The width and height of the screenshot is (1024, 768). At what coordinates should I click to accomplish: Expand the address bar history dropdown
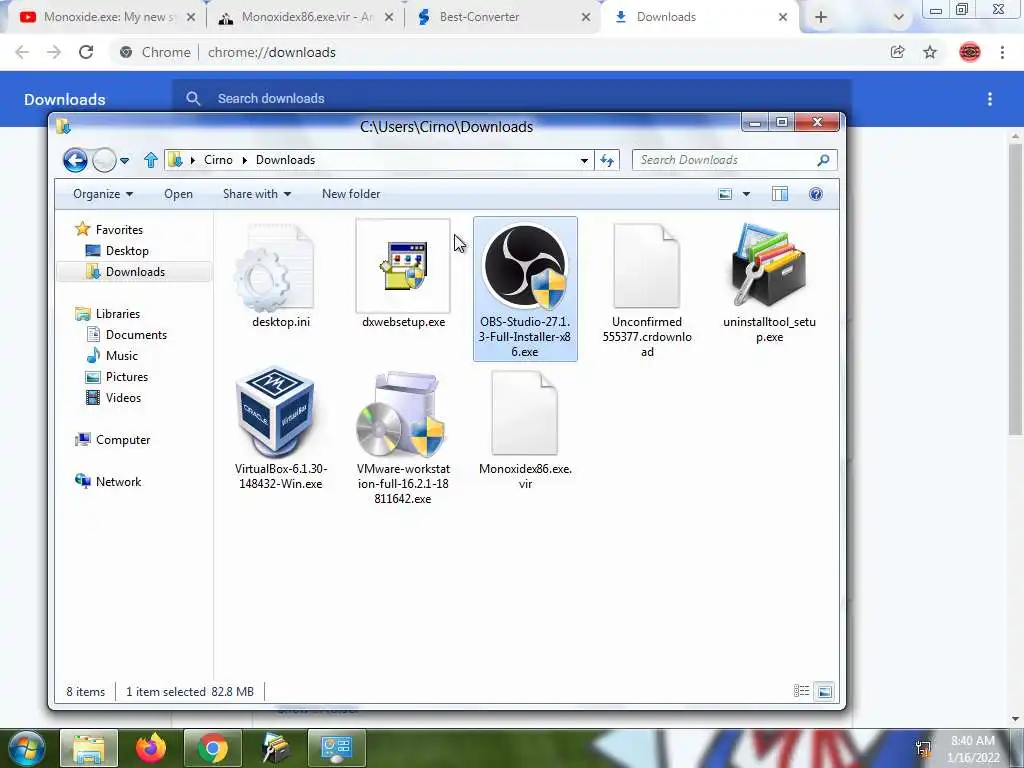[584, 160]
